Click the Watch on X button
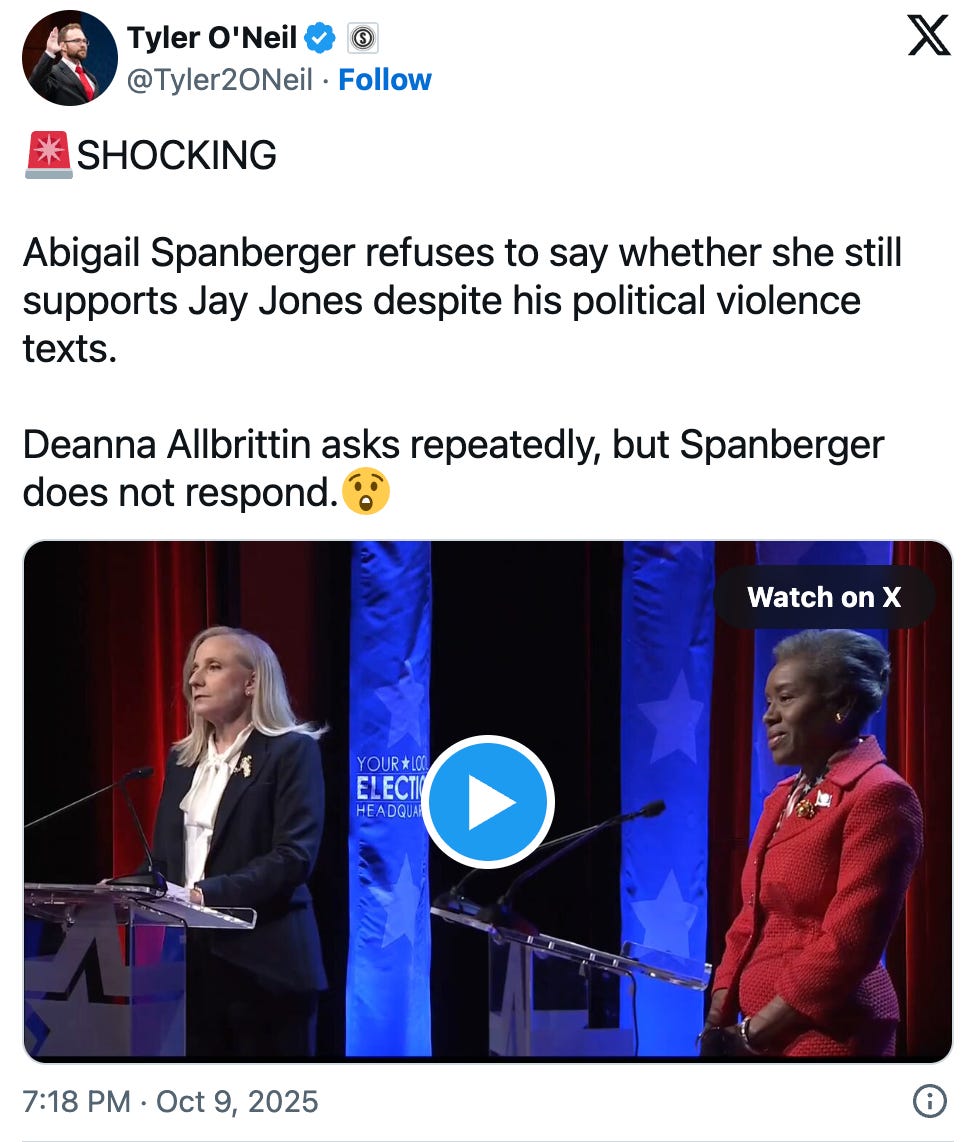Image resolution: width=968 pixels, height=1142 pixels. coord(824,597)
